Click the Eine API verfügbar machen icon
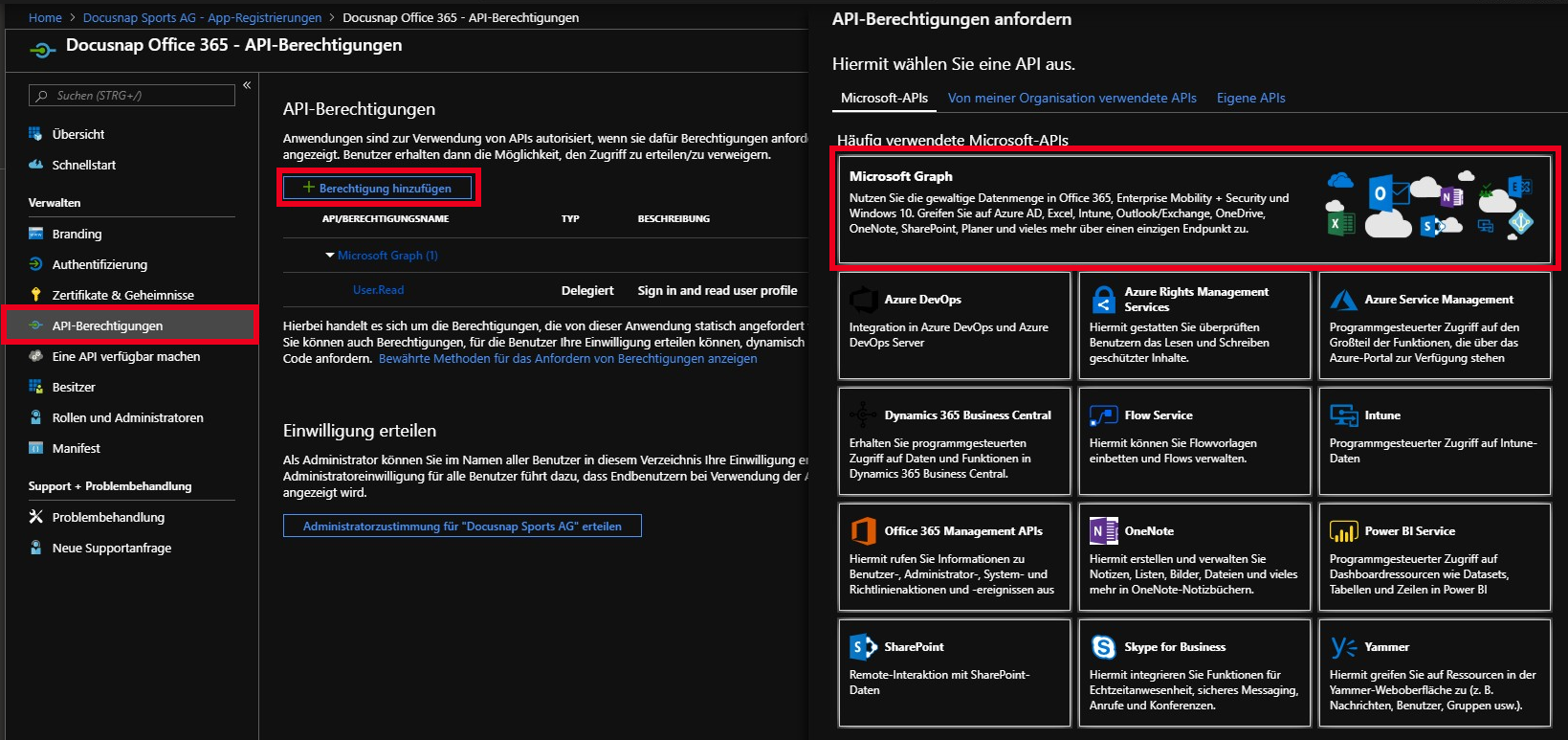The width and height of the screenshot is (1568, 740). 35,356
